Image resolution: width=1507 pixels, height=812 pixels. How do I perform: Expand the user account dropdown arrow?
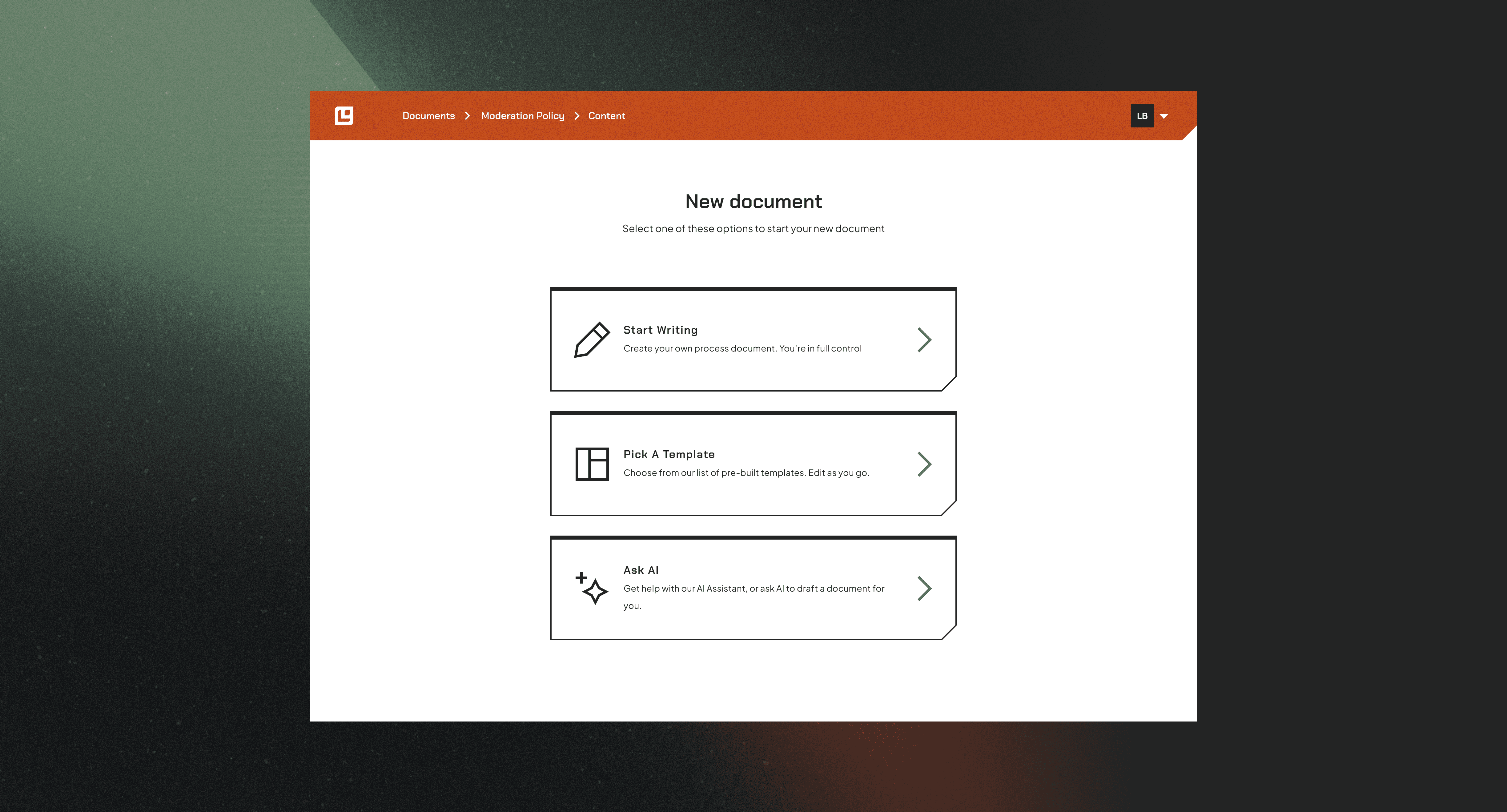pos(1163,116)
